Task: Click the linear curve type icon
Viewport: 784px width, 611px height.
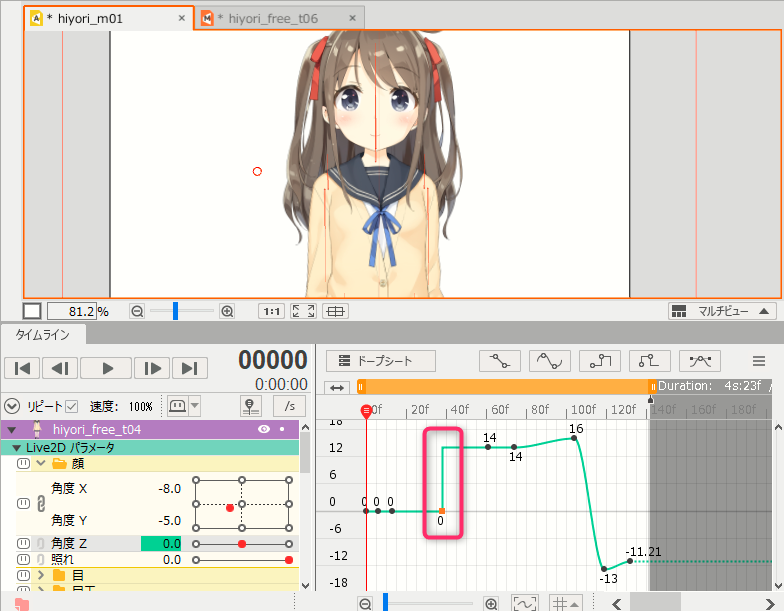Action: 499,360
